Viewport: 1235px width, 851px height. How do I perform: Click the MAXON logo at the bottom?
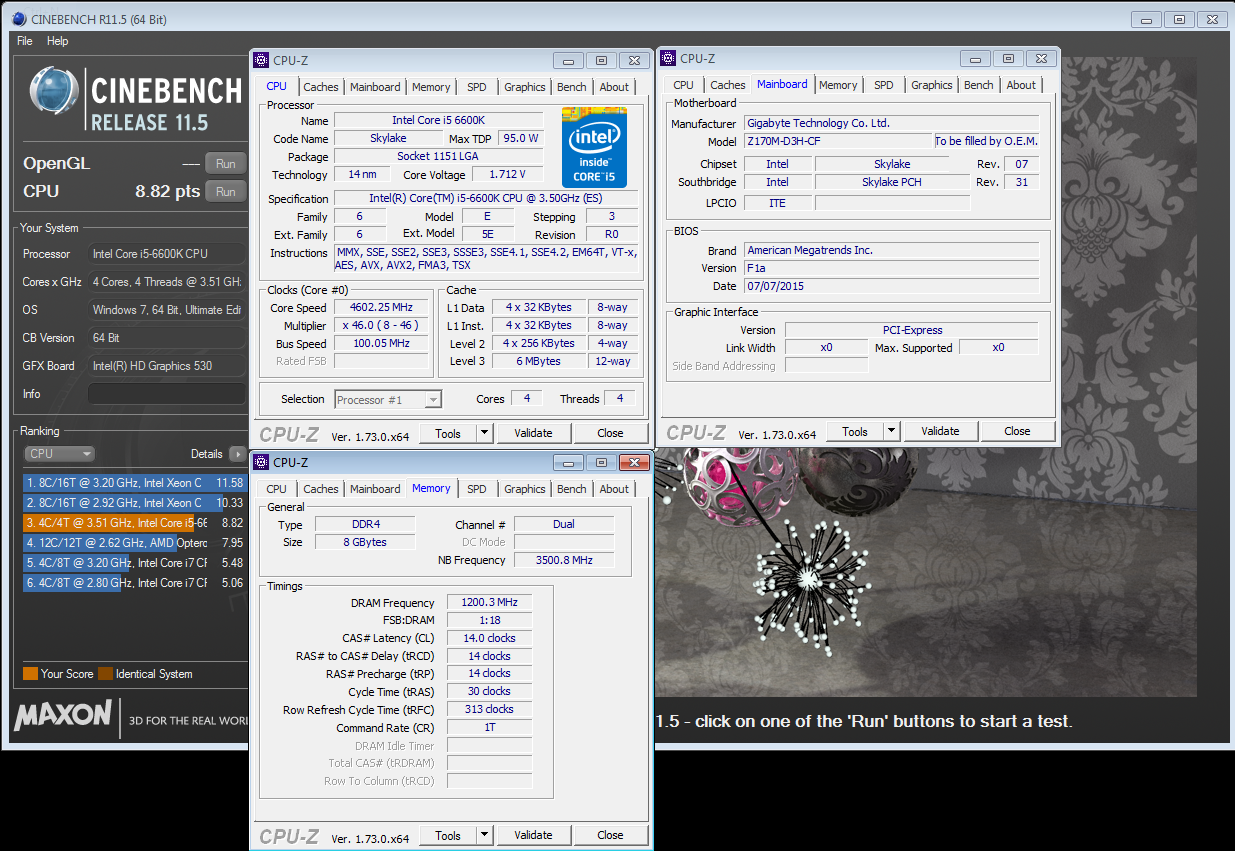[63, 714]
